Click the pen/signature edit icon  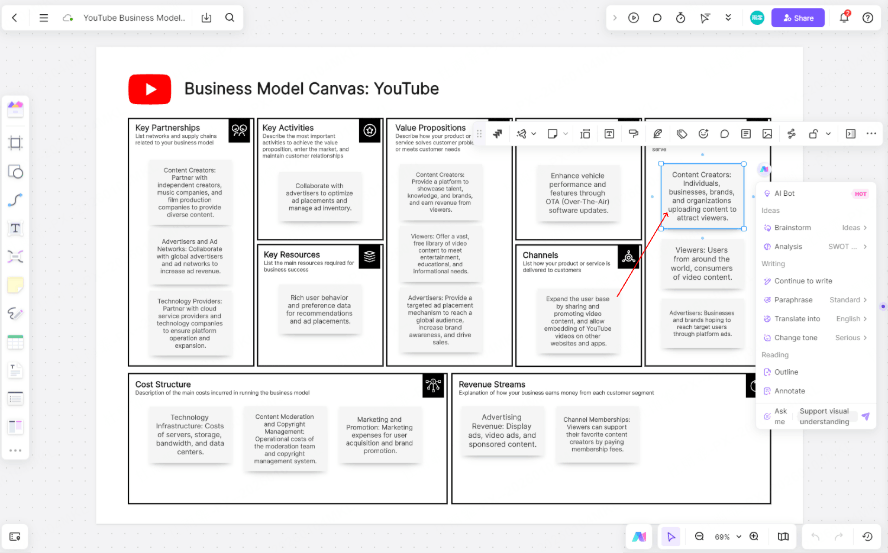coord(658,134)
